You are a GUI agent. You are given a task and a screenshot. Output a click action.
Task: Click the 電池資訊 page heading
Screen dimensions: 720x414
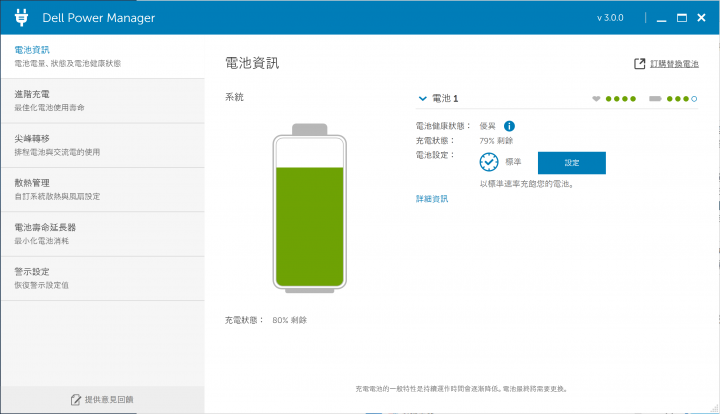point(252,63)
